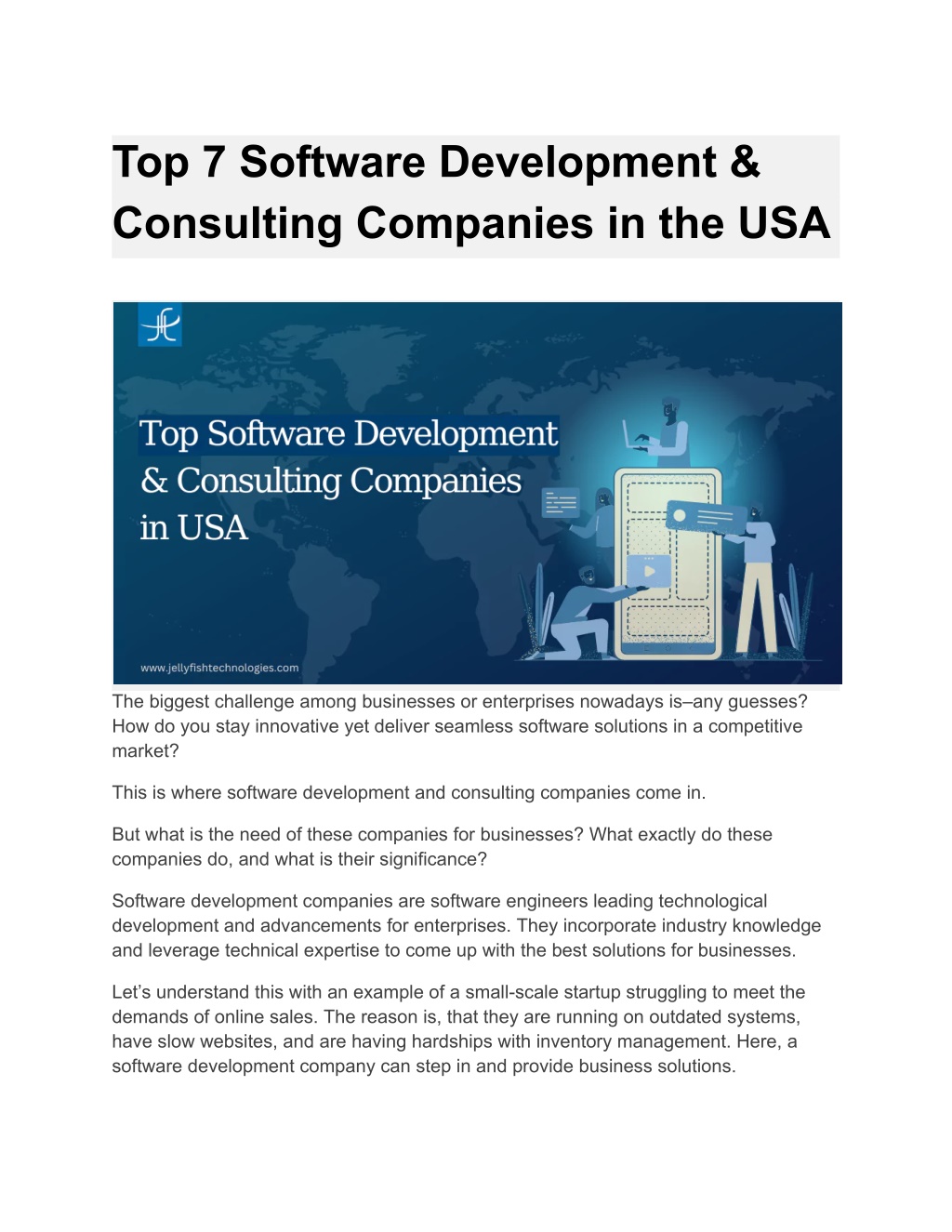
Task: Click the title 'Top 7 Software Development & Consulting Companies in the USA'
Action: point(472,193)
